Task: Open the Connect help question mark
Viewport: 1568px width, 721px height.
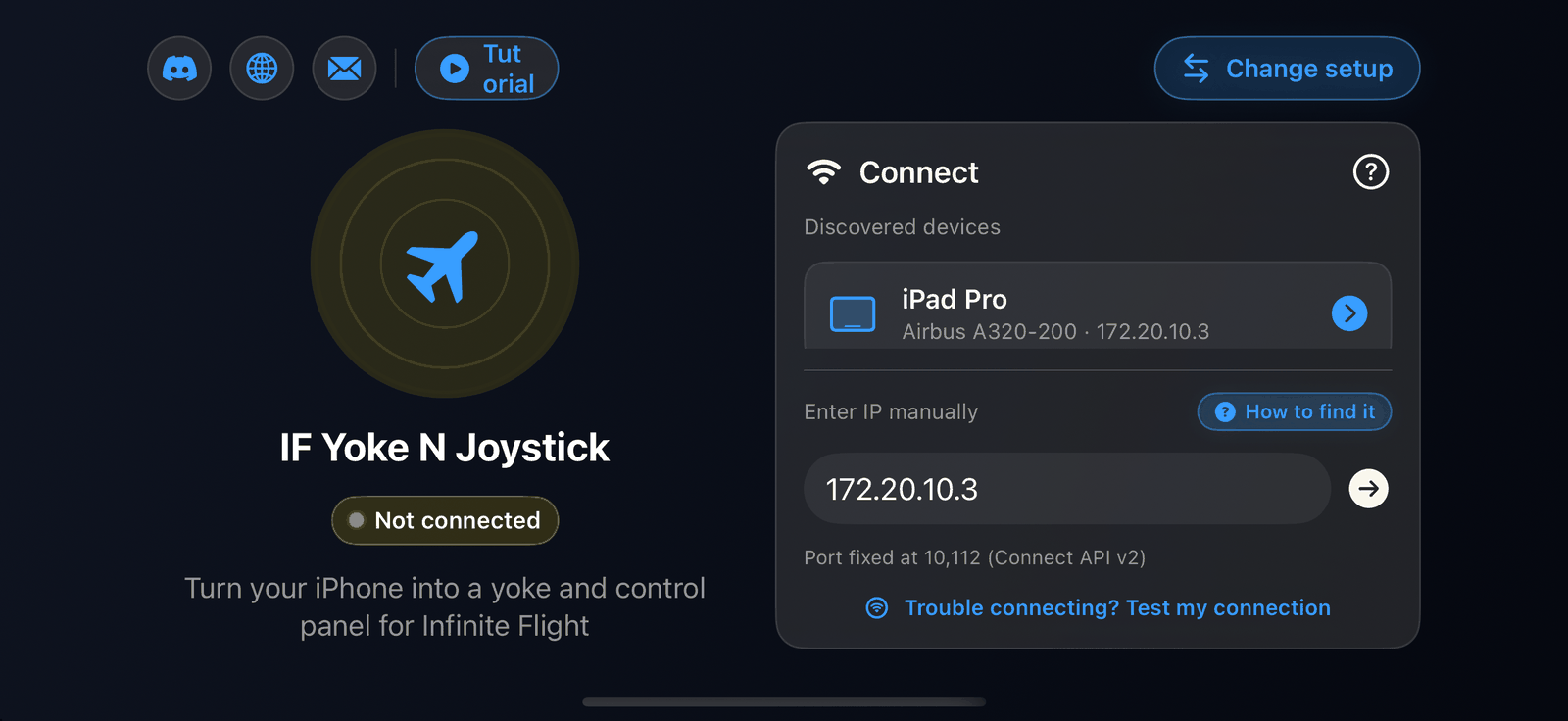Action: tap(1370, 172)
